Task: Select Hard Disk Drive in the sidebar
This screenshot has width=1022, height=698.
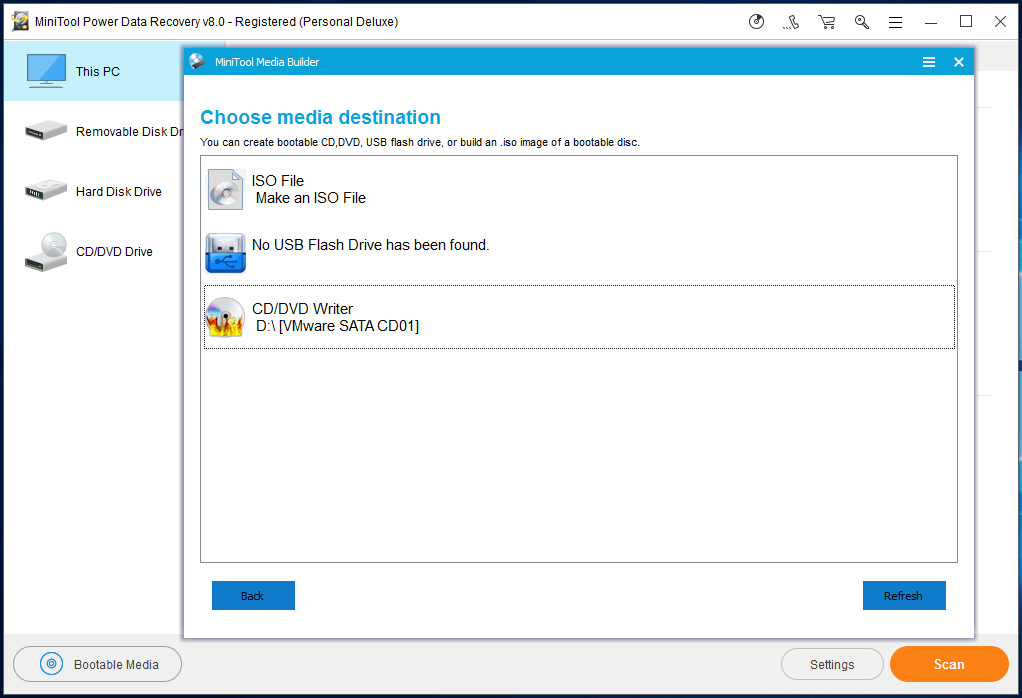Action: [94, 191]
